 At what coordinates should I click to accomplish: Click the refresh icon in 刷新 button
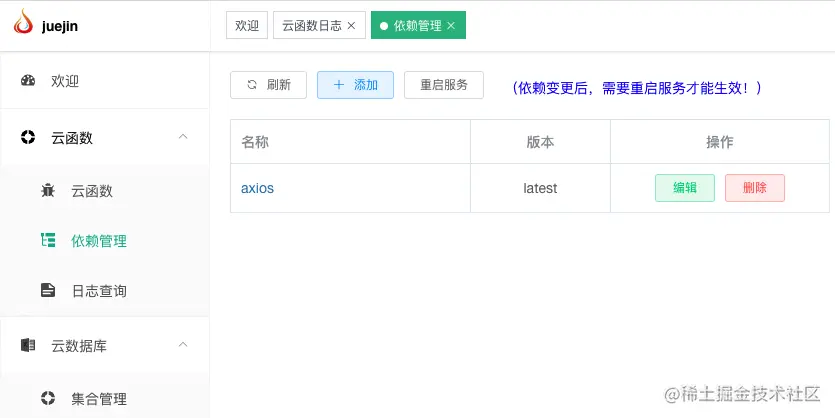252,85
